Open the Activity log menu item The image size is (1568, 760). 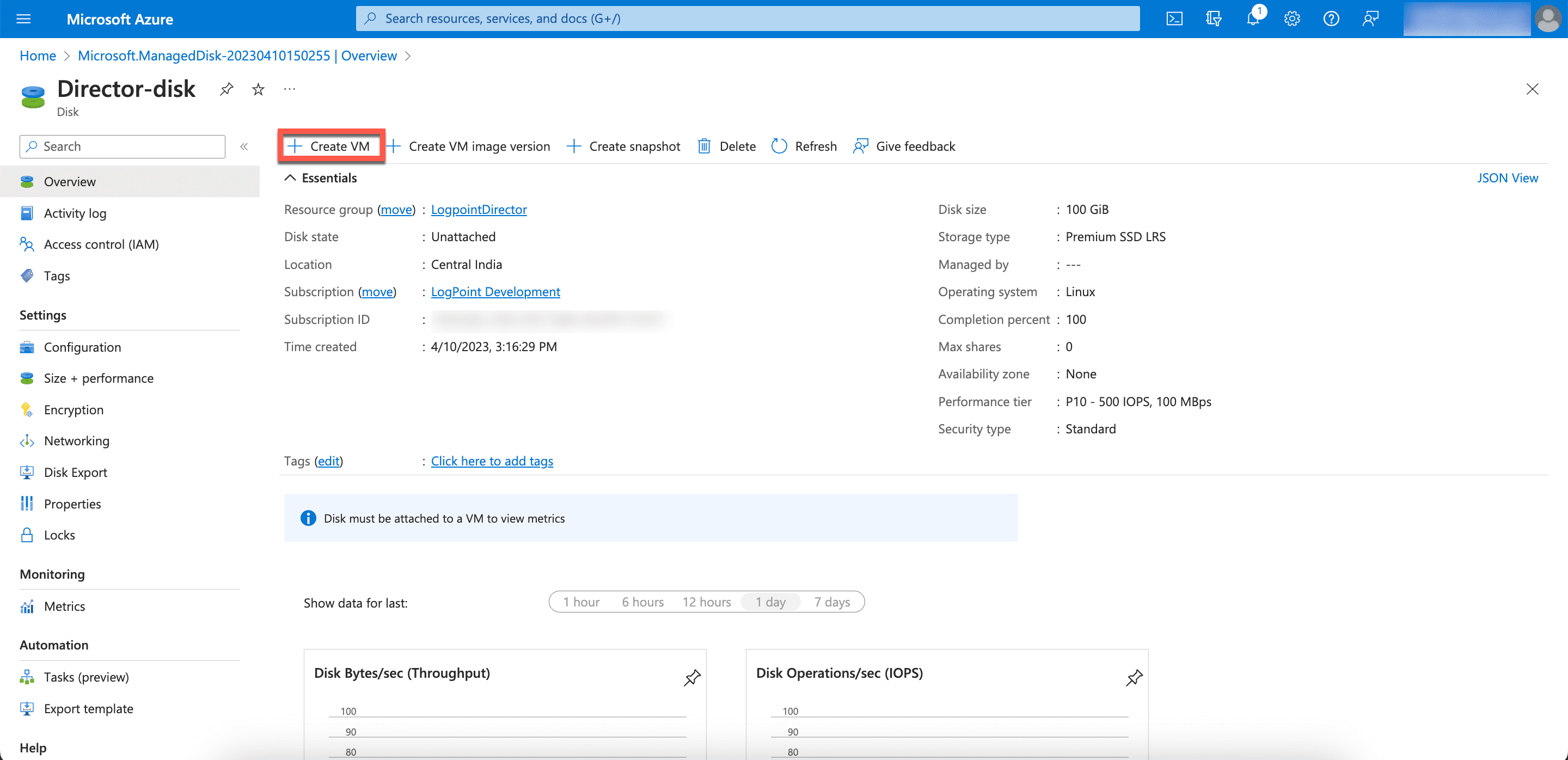click(75, 213)
